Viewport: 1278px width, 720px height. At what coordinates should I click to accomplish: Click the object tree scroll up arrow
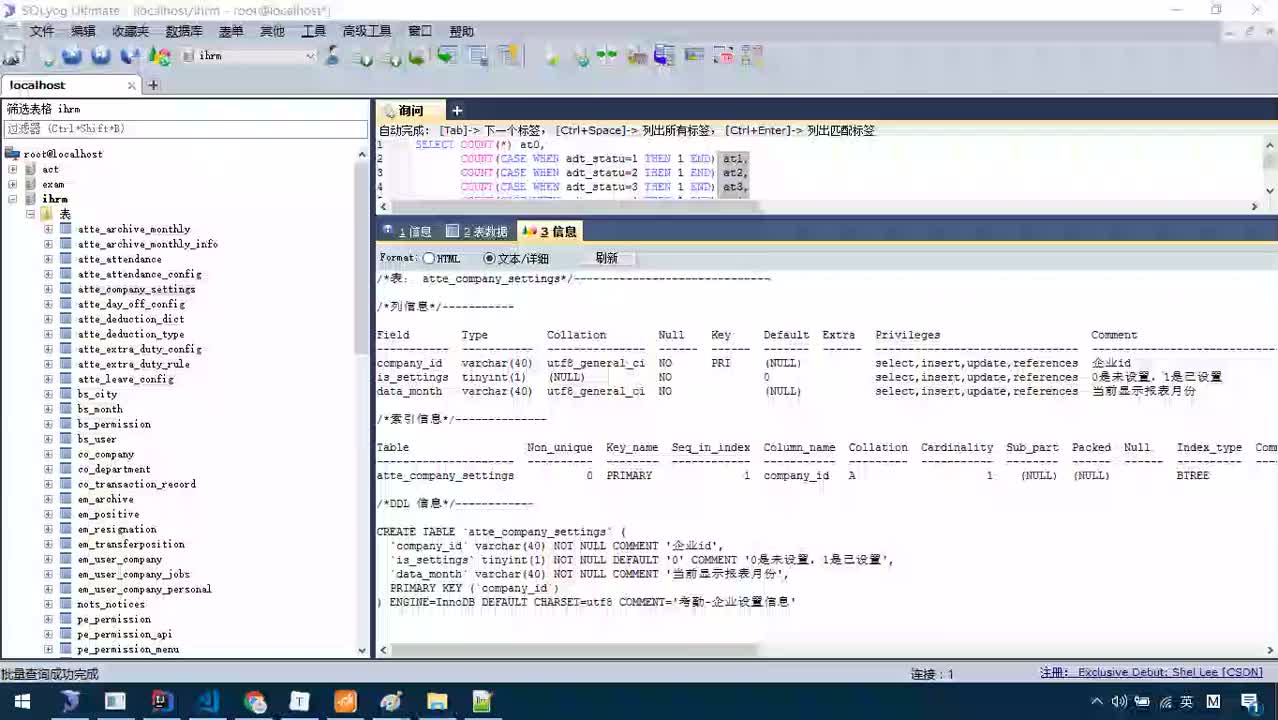[x=362, y=153]
